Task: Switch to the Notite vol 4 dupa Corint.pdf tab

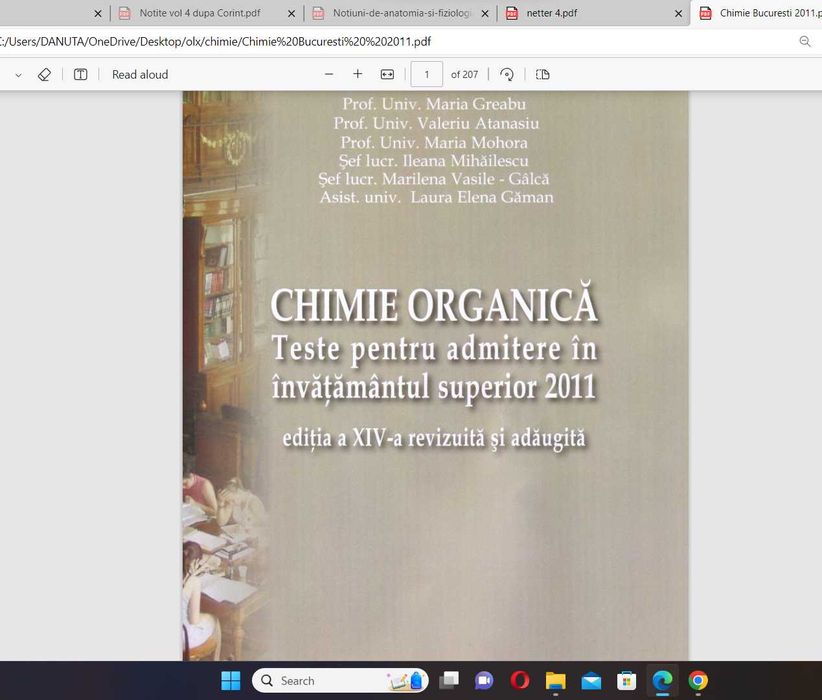Action: coord(199,13)
